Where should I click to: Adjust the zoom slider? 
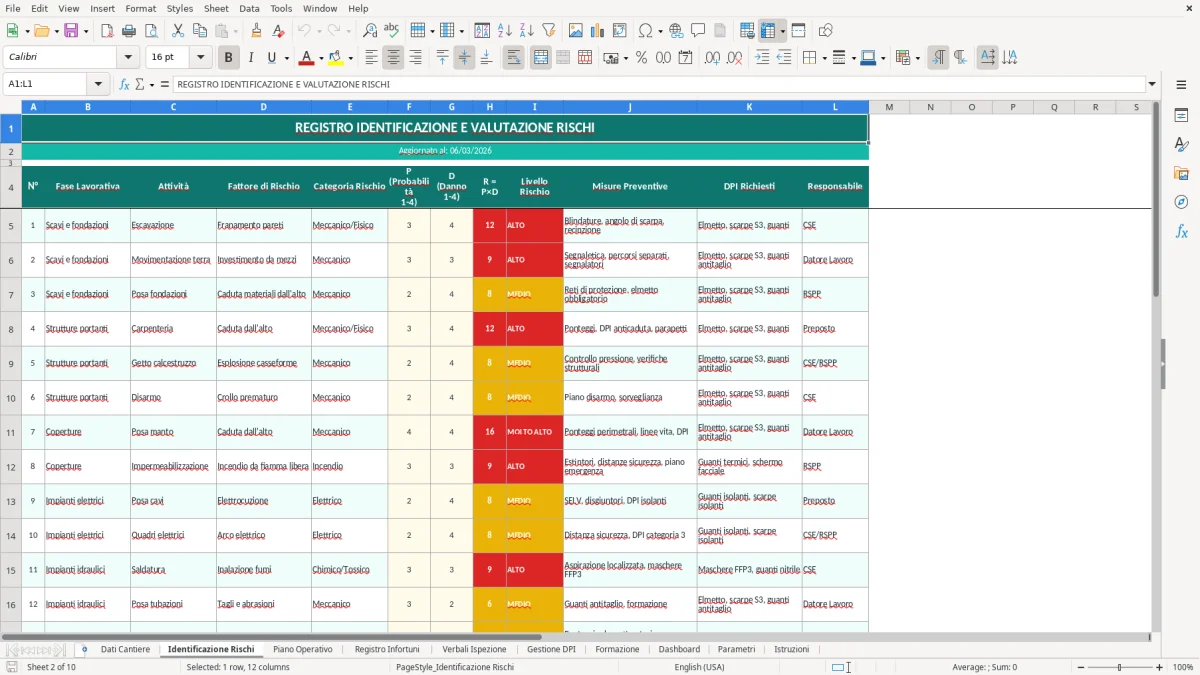point(1119,667)
